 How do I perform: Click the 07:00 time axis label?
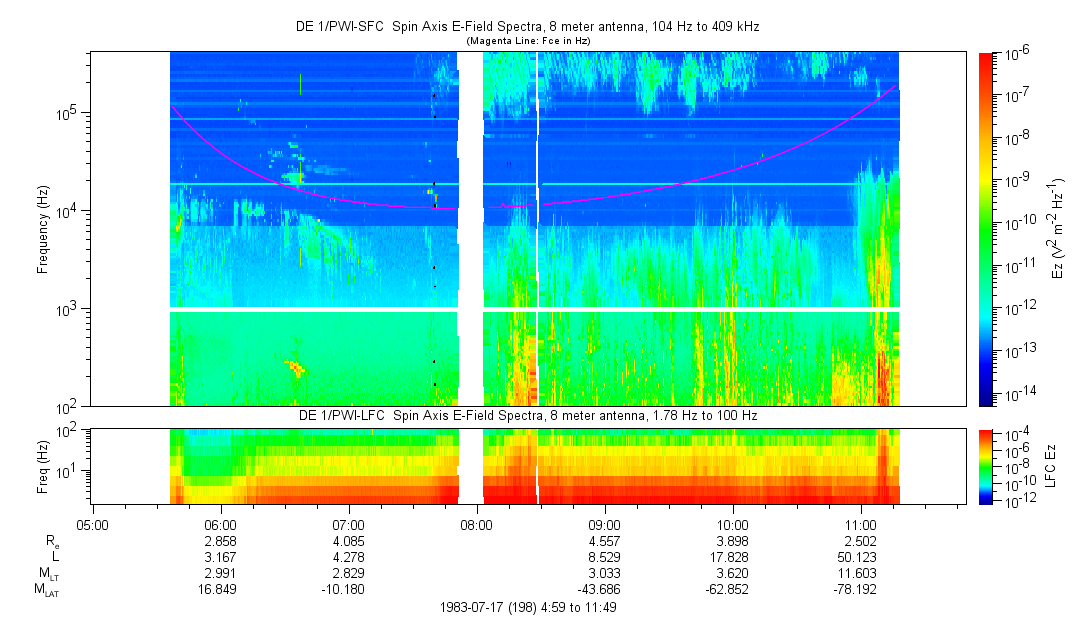348,525
